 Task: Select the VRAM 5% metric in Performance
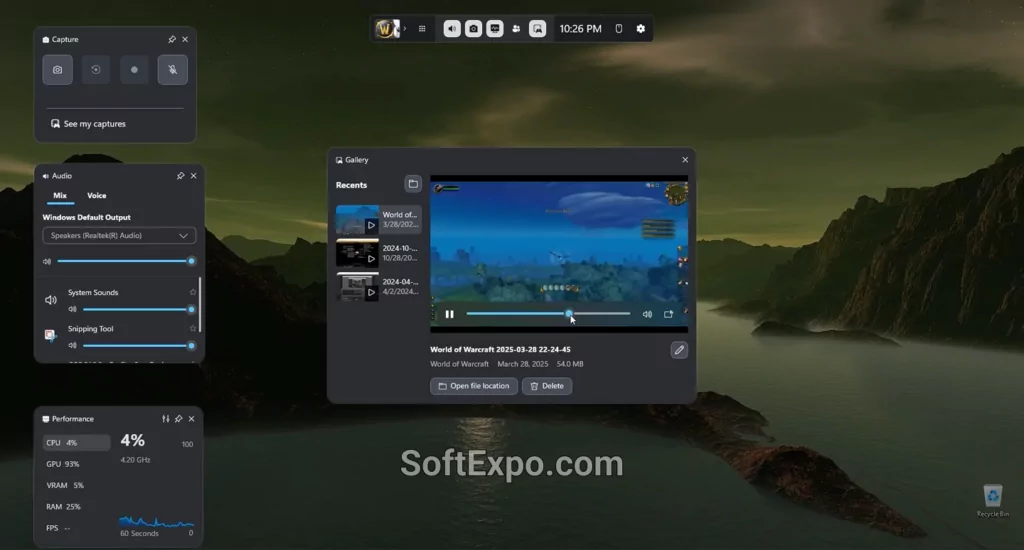point(76,485)
